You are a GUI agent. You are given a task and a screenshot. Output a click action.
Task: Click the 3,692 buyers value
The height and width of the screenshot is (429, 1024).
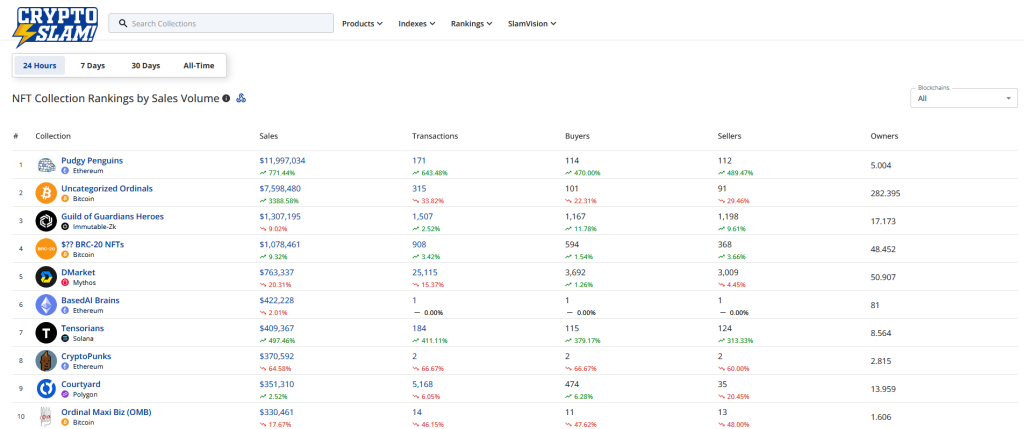tap(575, 272)
